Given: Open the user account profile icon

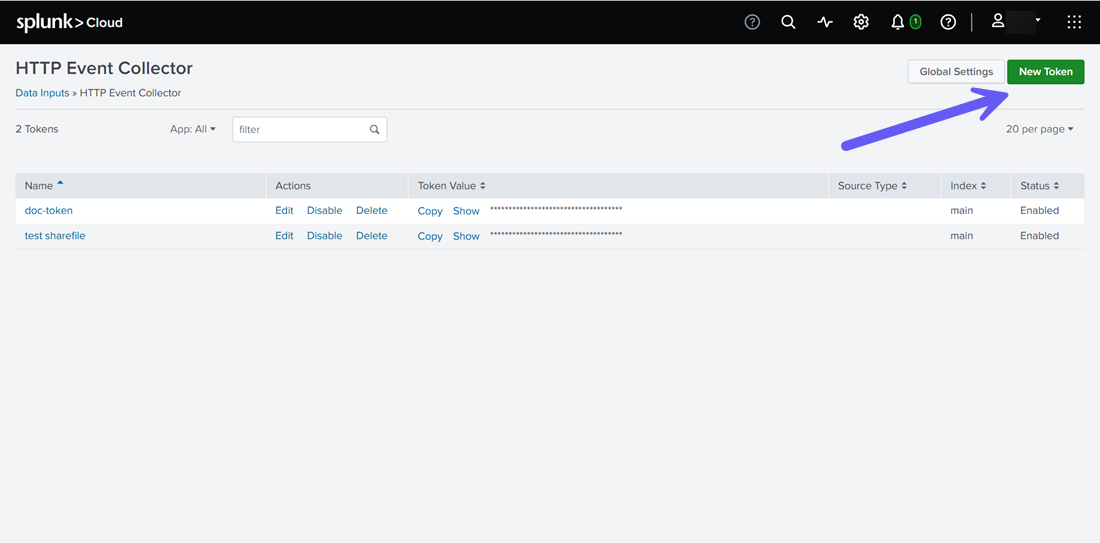Looking at the screenshot, I should [998, 21].
